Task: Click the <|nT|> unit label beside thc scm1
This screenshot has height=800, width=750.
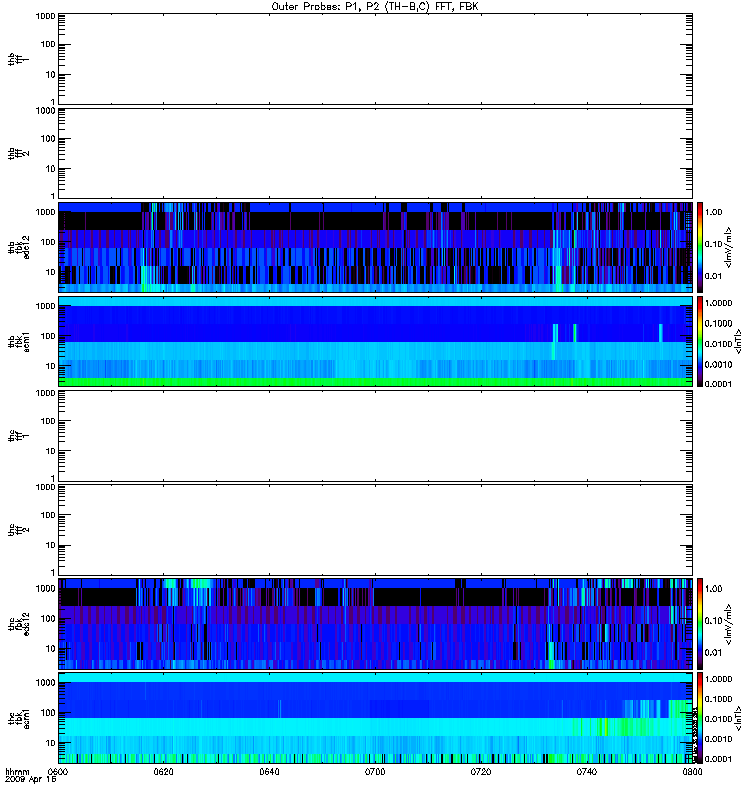Action: tap(738, 718)
